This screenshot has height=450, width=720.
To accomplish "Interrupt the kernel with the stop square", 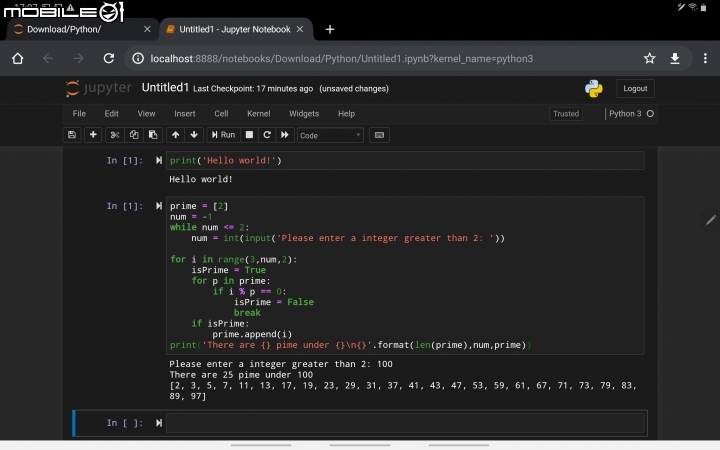I will pos(249,135).
